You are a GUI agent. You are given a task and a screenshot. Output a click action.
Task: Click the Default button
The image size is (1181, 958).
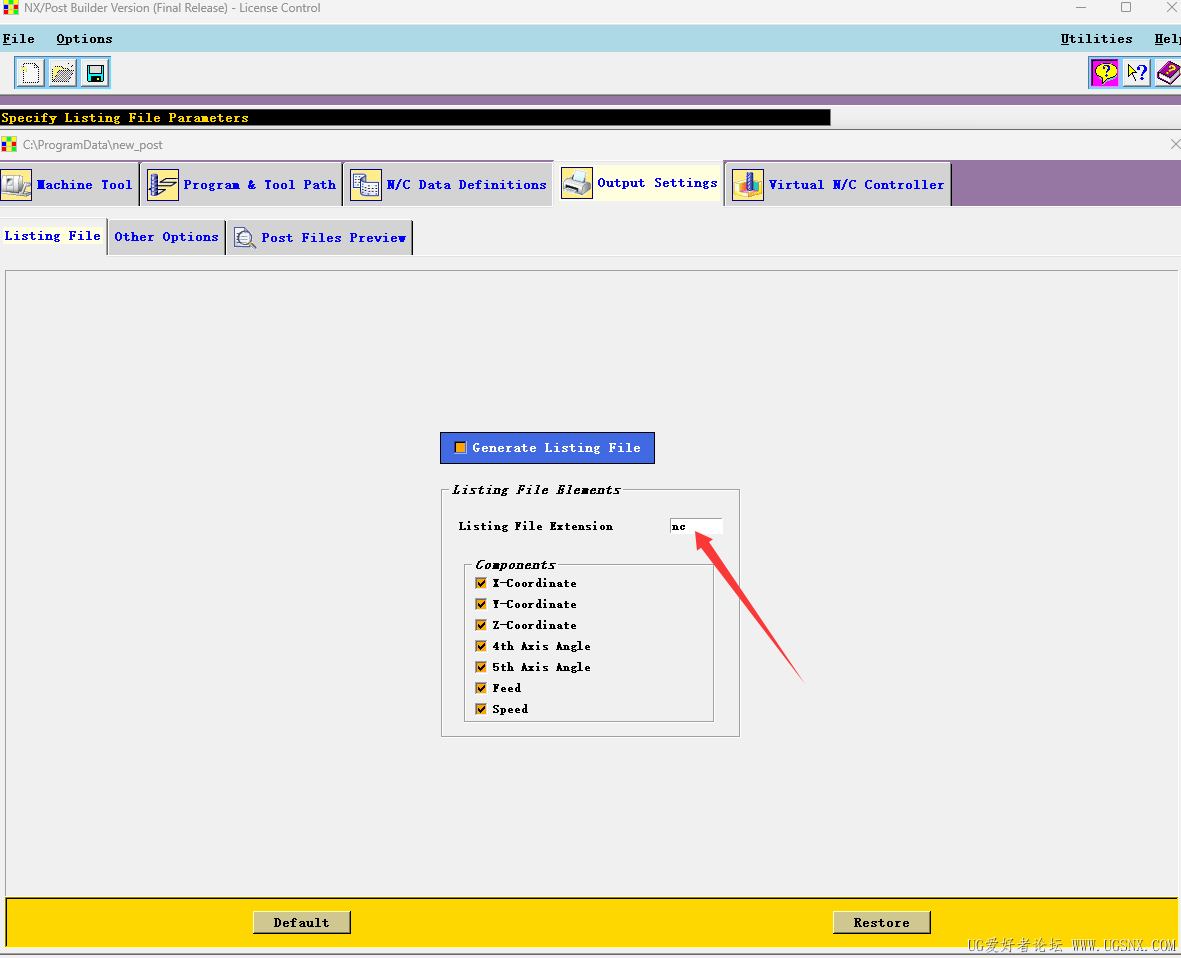tap(301, 923)
